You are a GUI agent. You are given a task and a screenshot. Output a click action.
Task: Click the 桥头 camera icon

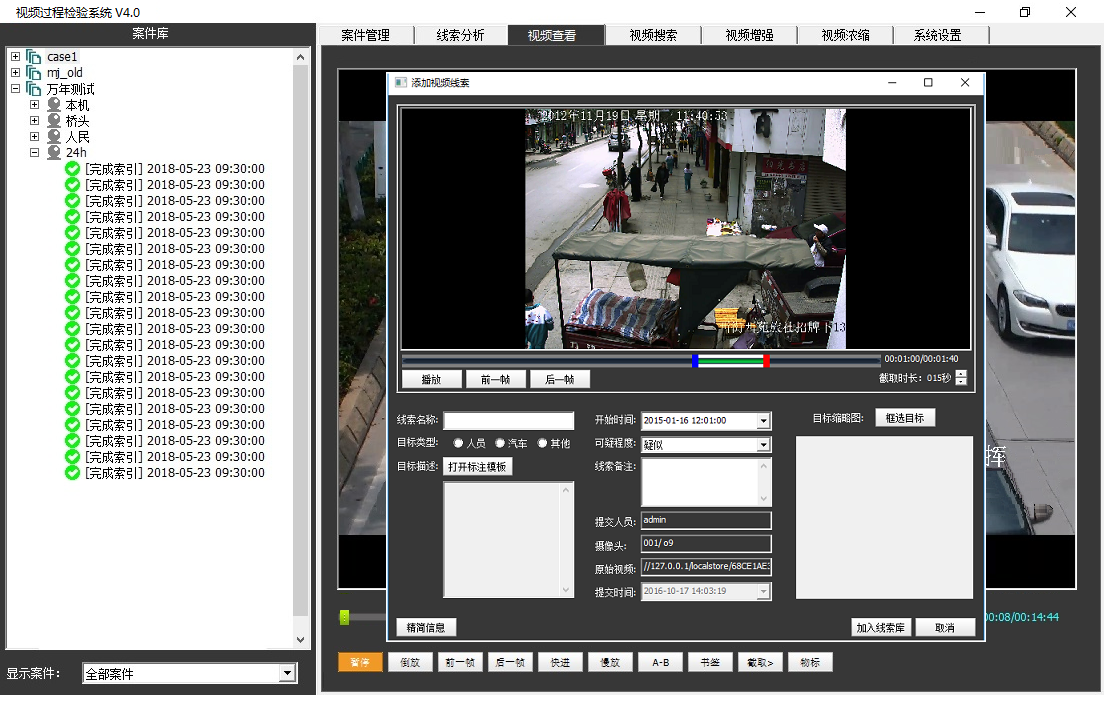(x=54, y=121)
